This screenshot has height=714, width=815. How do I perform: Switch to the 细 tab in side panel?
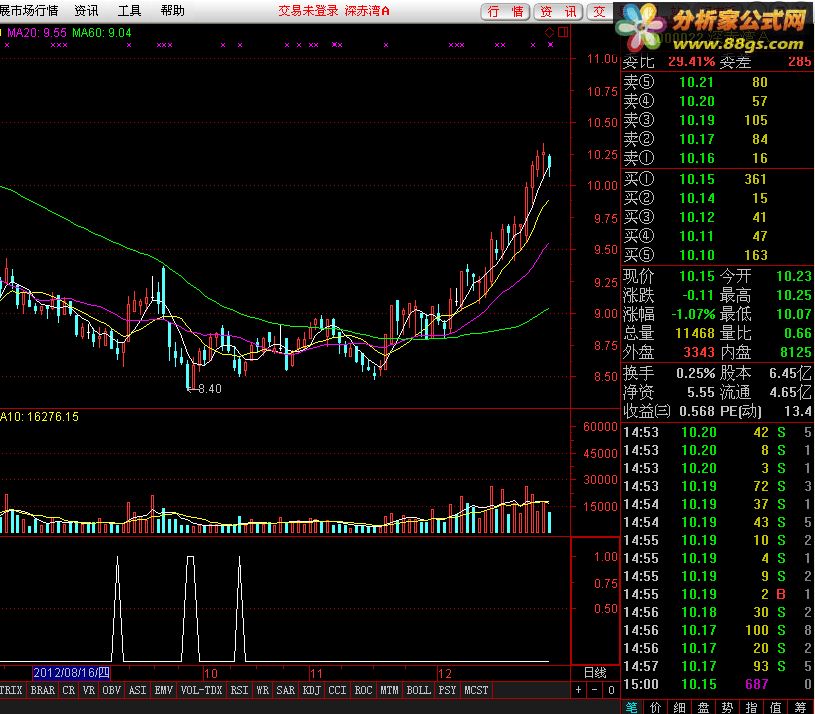[x=679, y=707]
